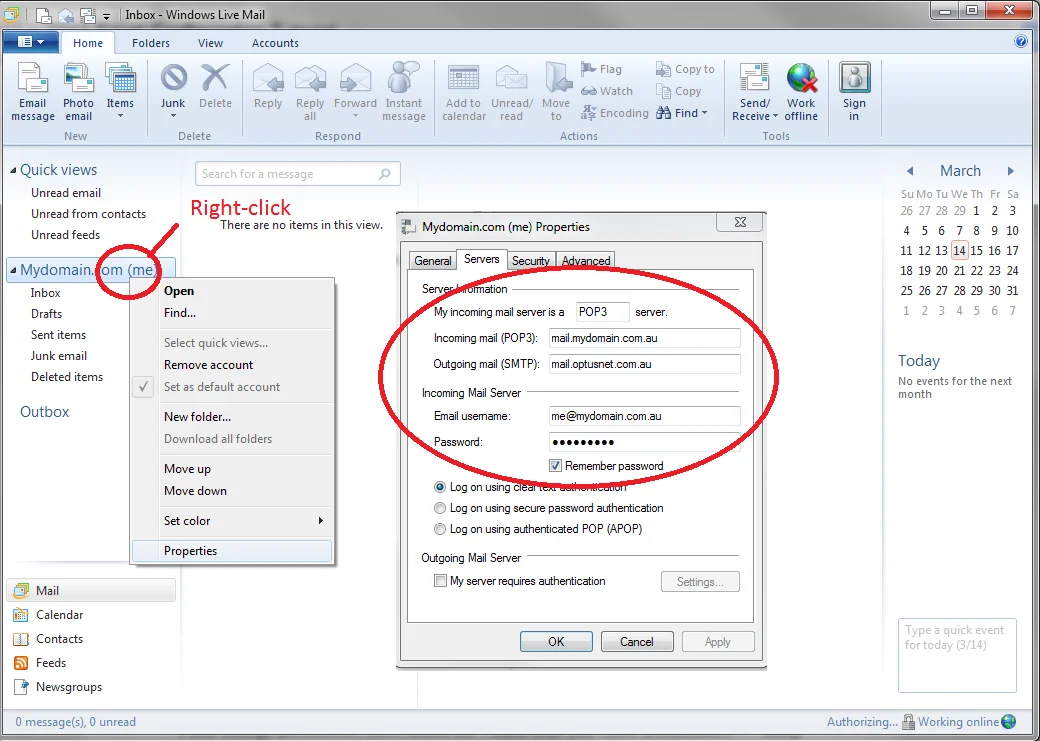Open the Security tab in Properties
The width and height of the screenshot is (1040, 741).
pyautogui.click(x=531, y=261)
